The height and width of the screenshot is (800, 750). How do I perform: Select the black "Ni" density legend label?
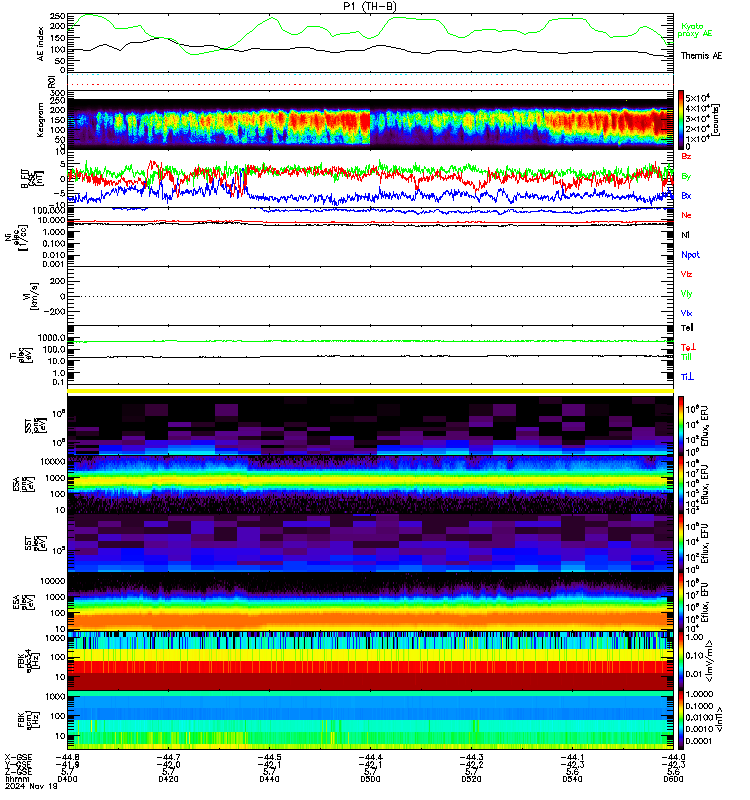pos(685,235)
